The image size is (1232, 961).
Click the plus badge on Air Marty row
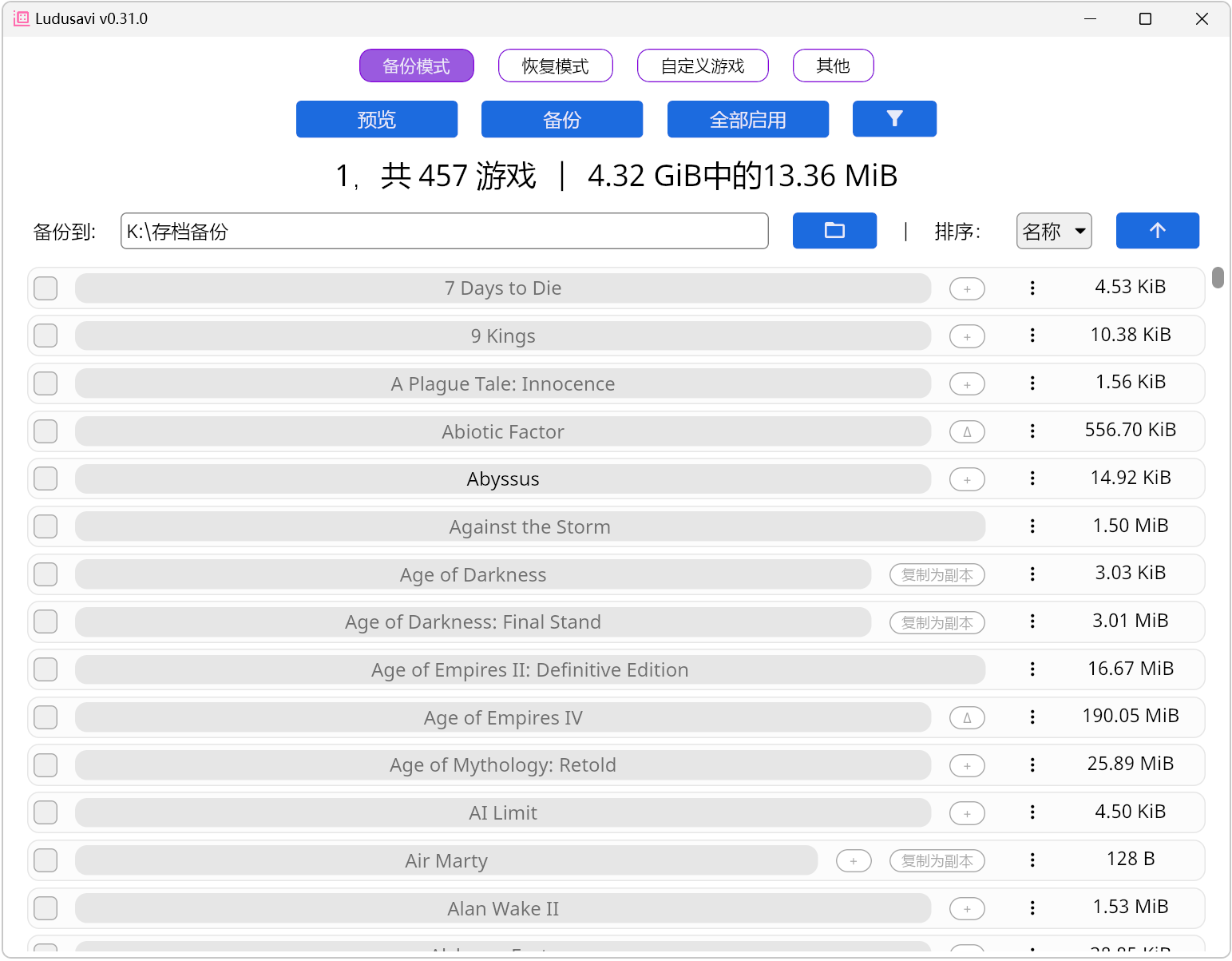point(854,861)
